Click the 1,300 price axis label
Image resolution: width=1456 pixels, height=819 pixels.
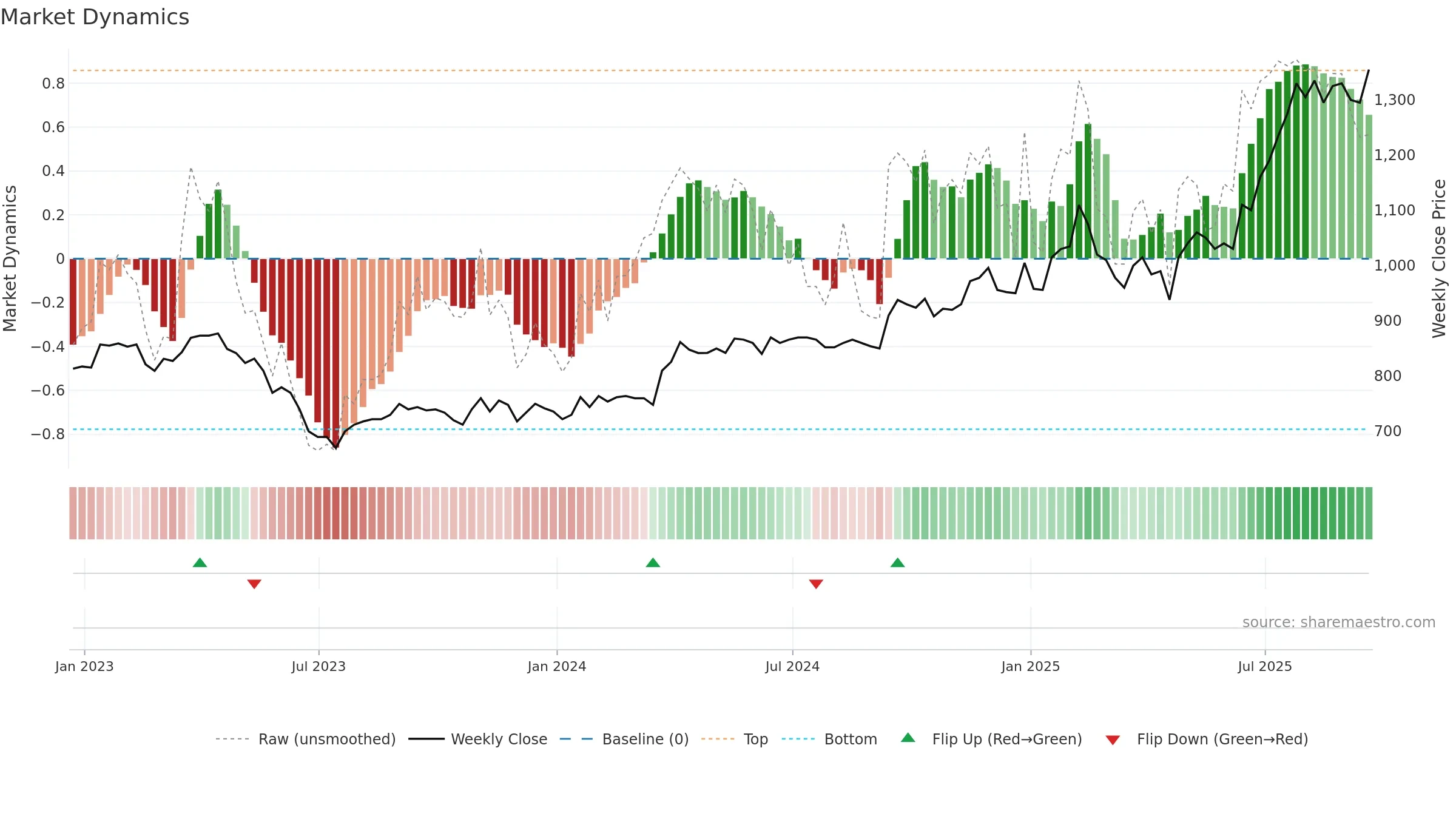click(1395, 99)
